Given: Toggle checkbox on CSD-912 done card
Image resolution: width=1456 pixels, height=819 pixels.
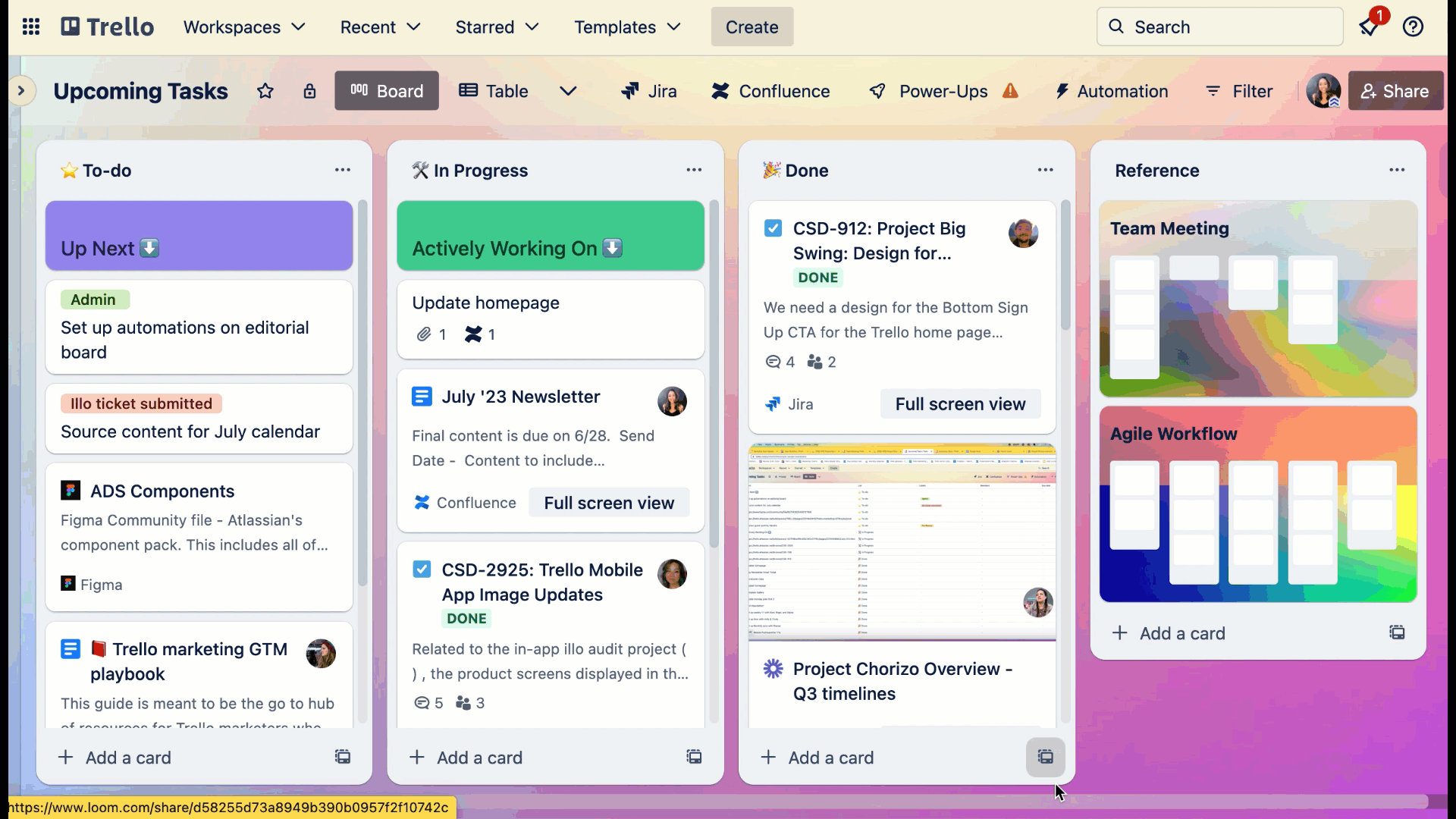Looking at the screenshot, I should tap(773, 228).
